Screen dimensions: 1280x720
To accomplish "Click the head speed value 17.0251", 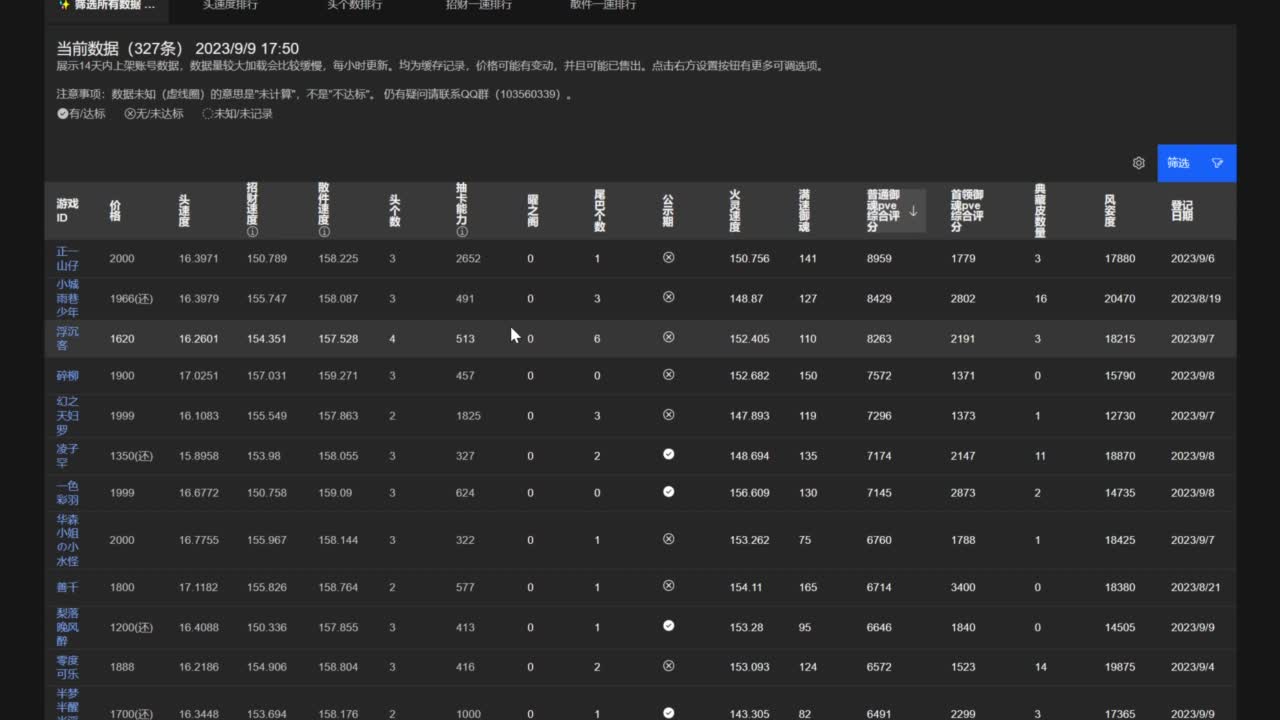I will [198, 376].
